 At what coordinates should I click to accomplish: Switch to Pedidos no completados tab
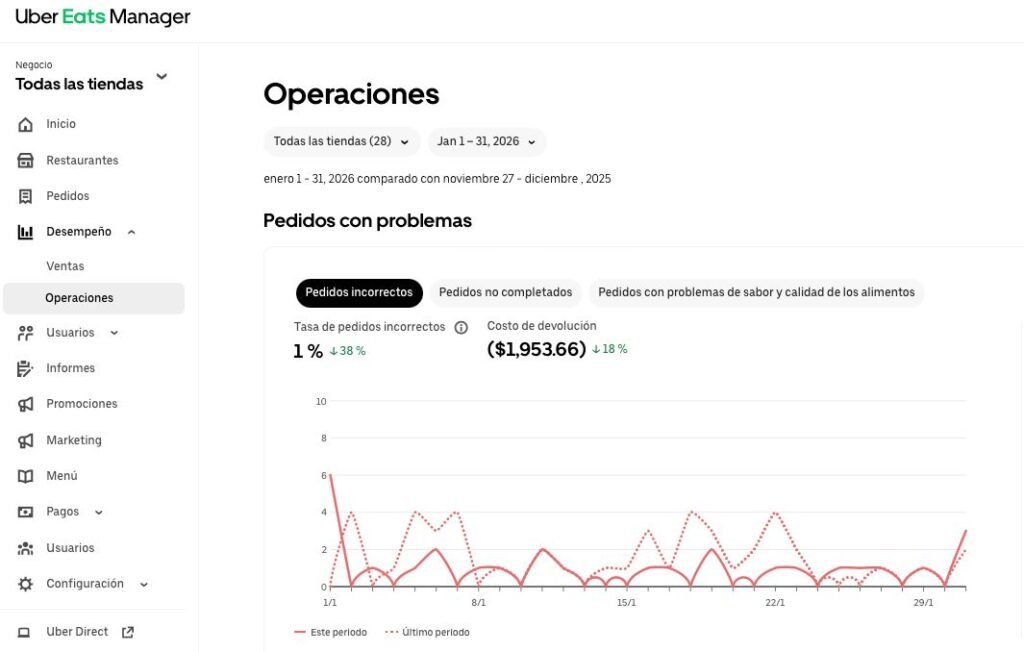click(505, 292)
